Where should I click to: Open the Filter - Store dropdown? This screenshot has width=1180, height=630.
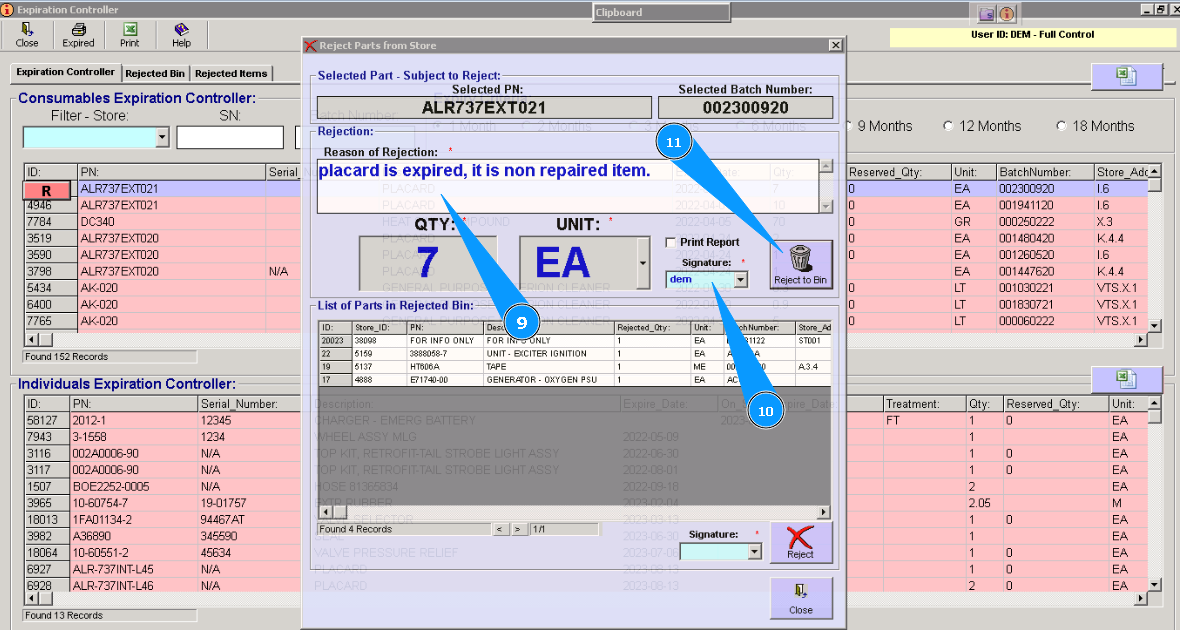[x=163, y=137]
